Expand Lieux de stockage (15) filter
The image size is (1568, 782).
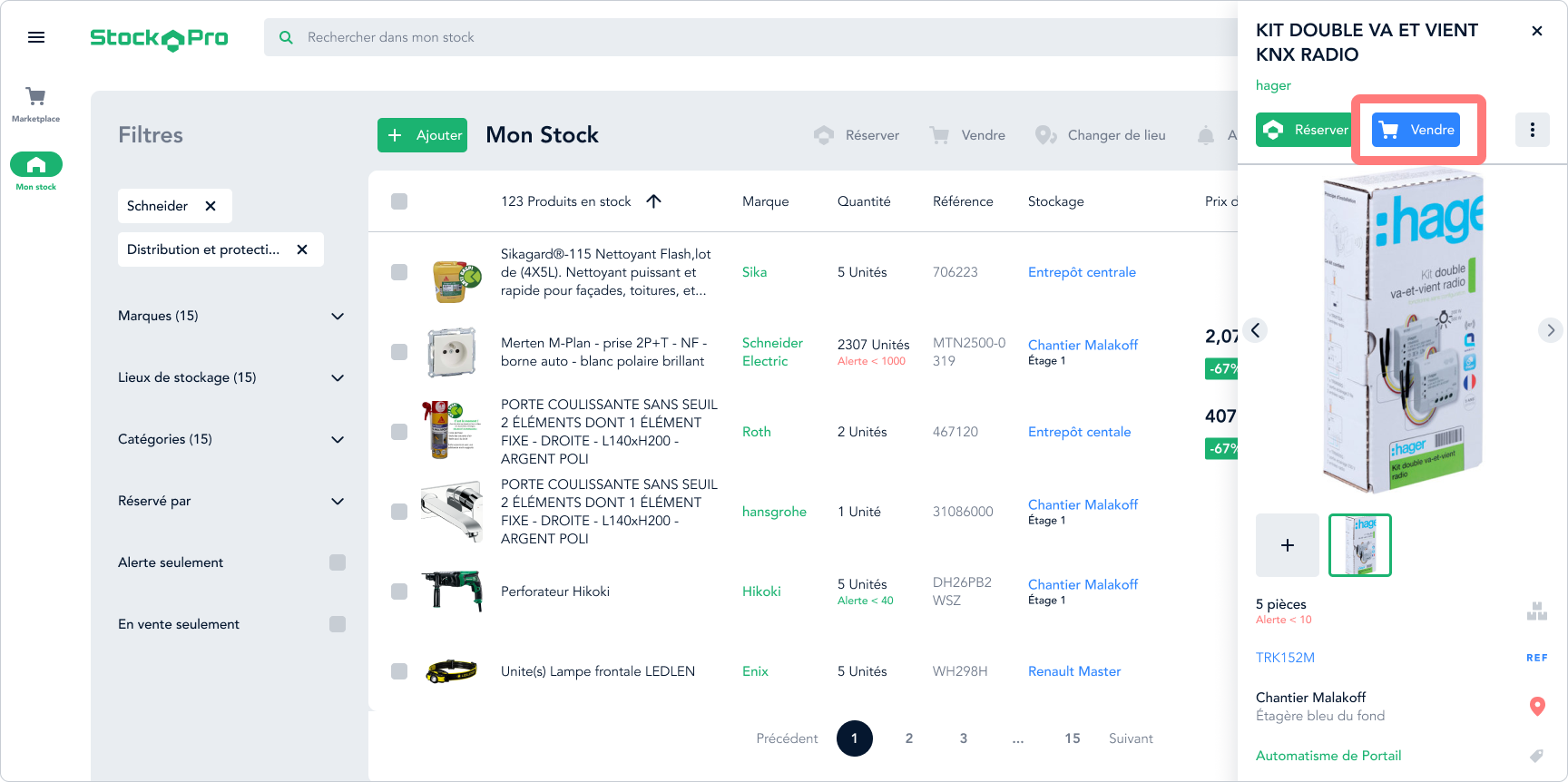click(232, 377)
